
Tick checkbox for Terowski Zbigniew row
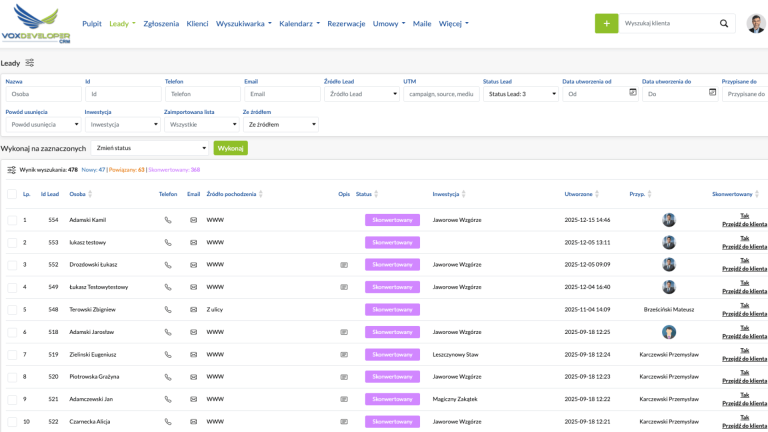[11, 310]
